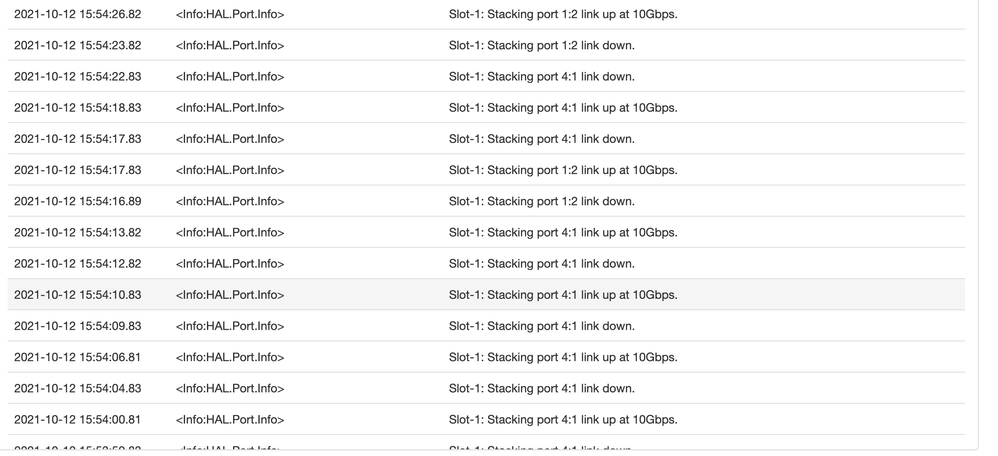Select the link up message at 15:54:18.83
Viewport: 998px width, 456px height.
click(x=562, y=108)
